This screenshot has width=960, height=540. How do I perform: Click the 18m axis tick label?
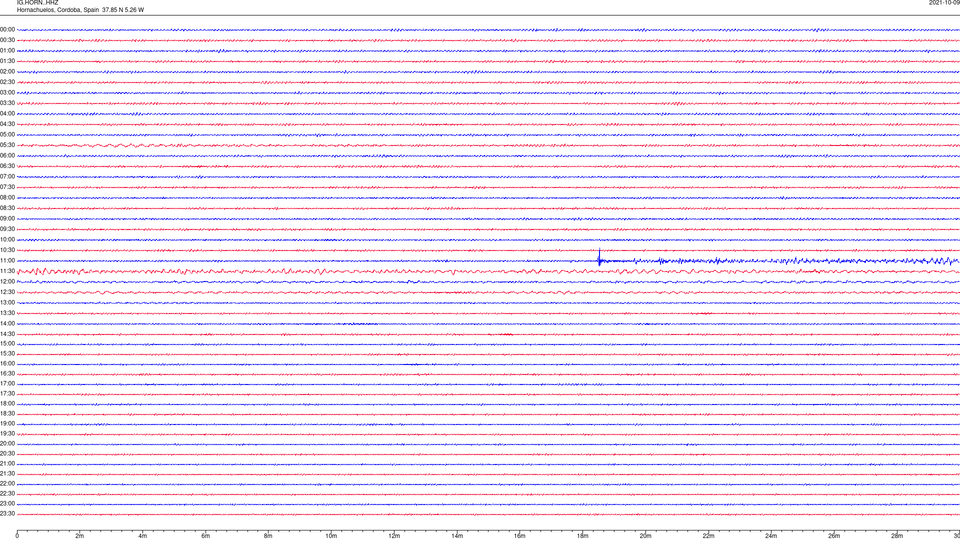[x=583, y=536]
